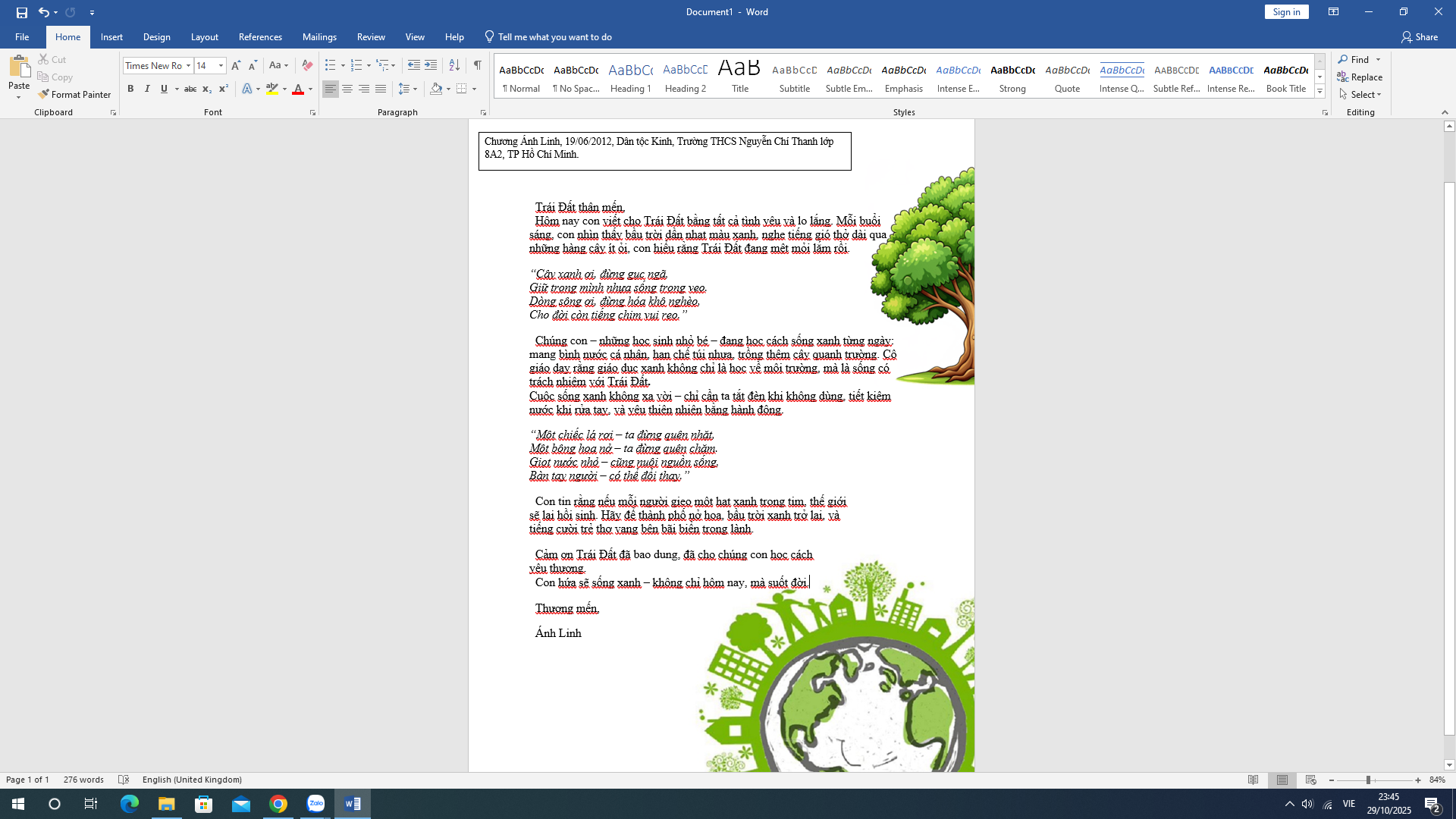Toggle Underline formatting

[164, 89]
